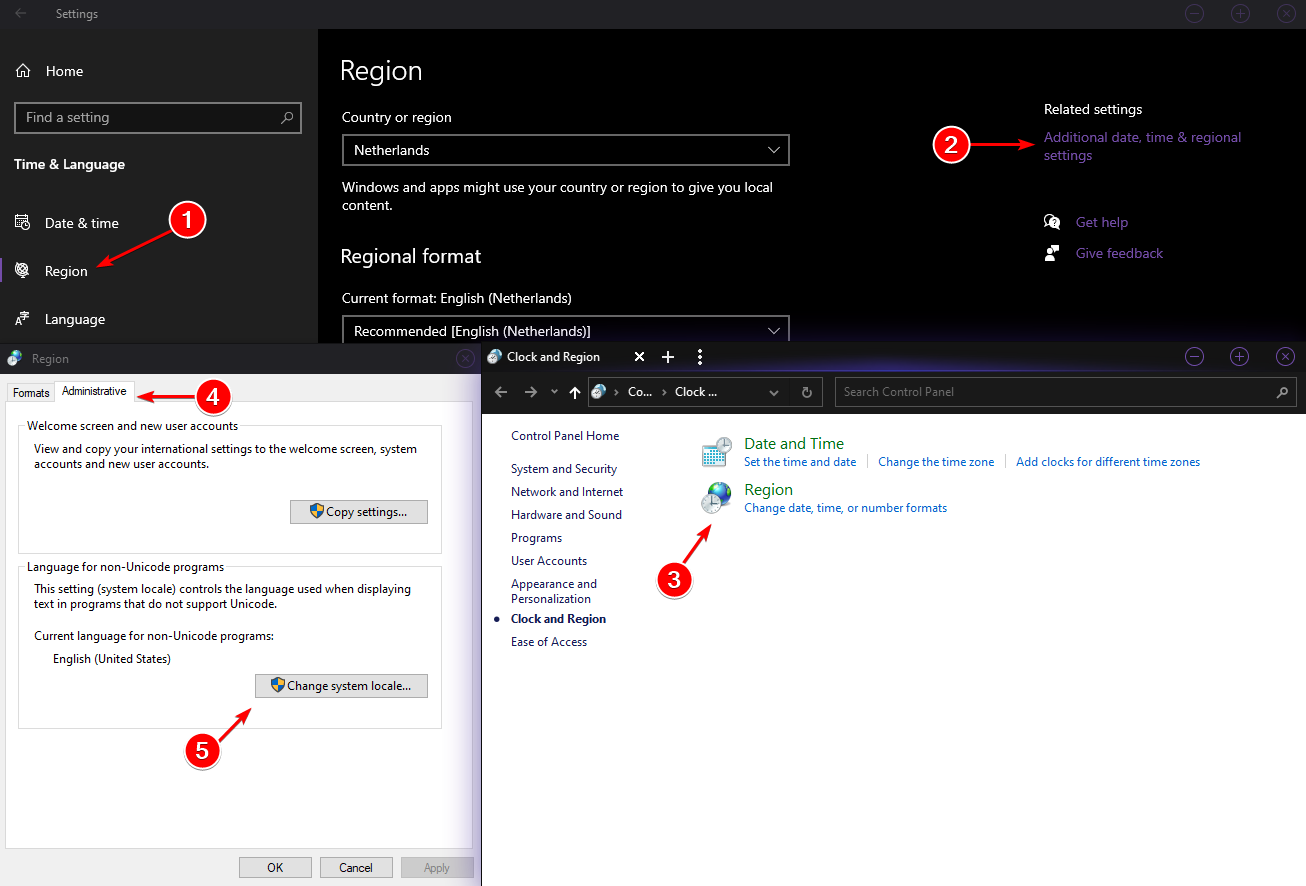Click the Date and Time calendar clock icon
This screenshot has width=1306, height=886.
[x=716, y=452]
